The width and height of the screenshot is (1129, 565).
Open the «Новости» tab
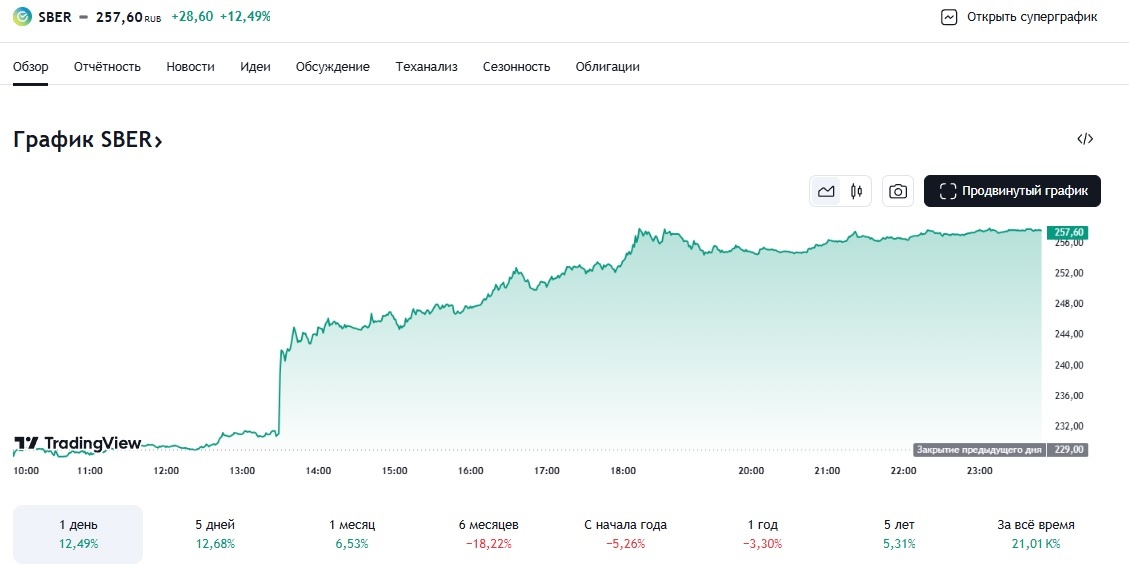click(x=190, y=67)
